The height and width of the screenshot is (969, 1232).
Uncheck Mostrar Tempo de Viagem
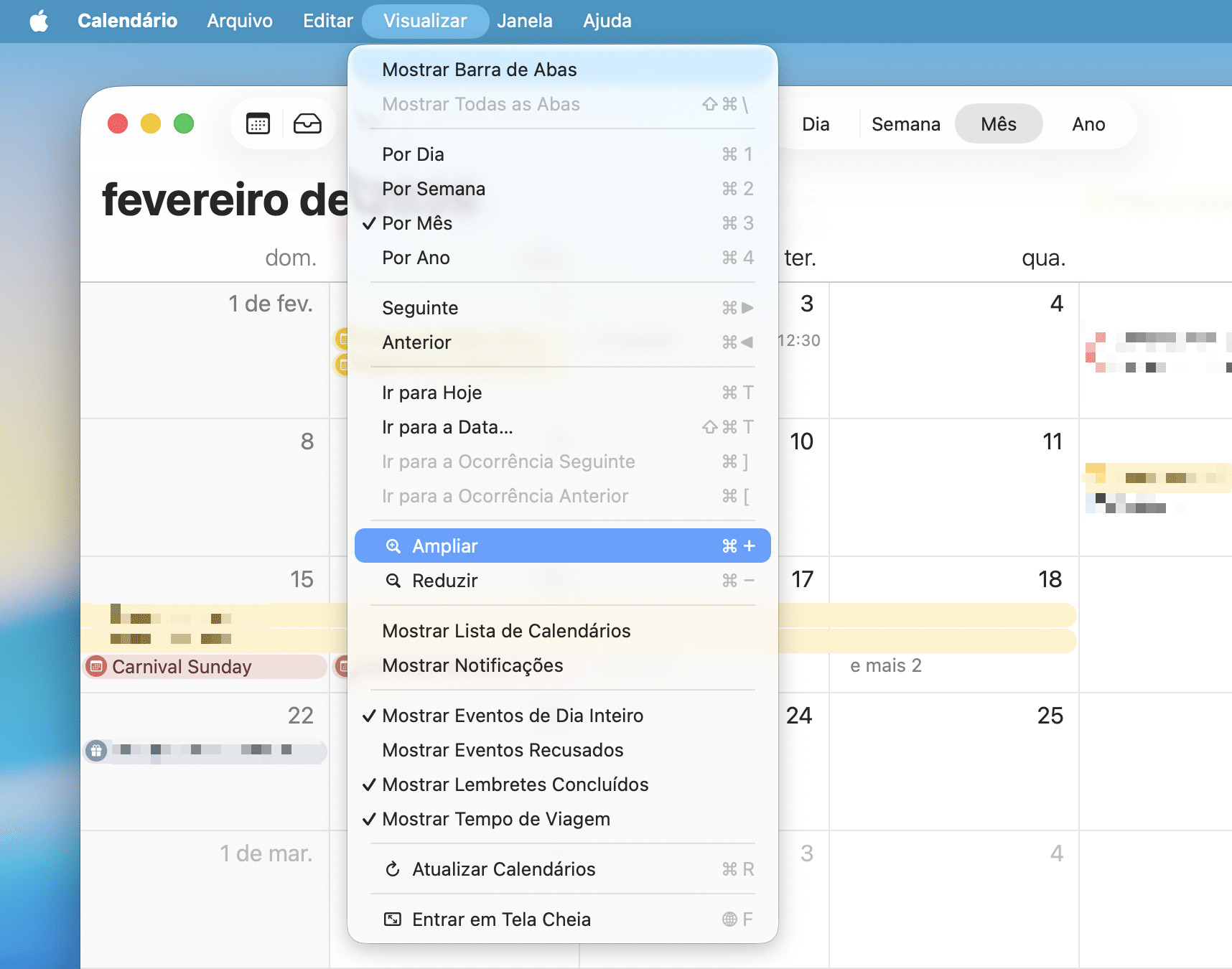click(496, 819)
